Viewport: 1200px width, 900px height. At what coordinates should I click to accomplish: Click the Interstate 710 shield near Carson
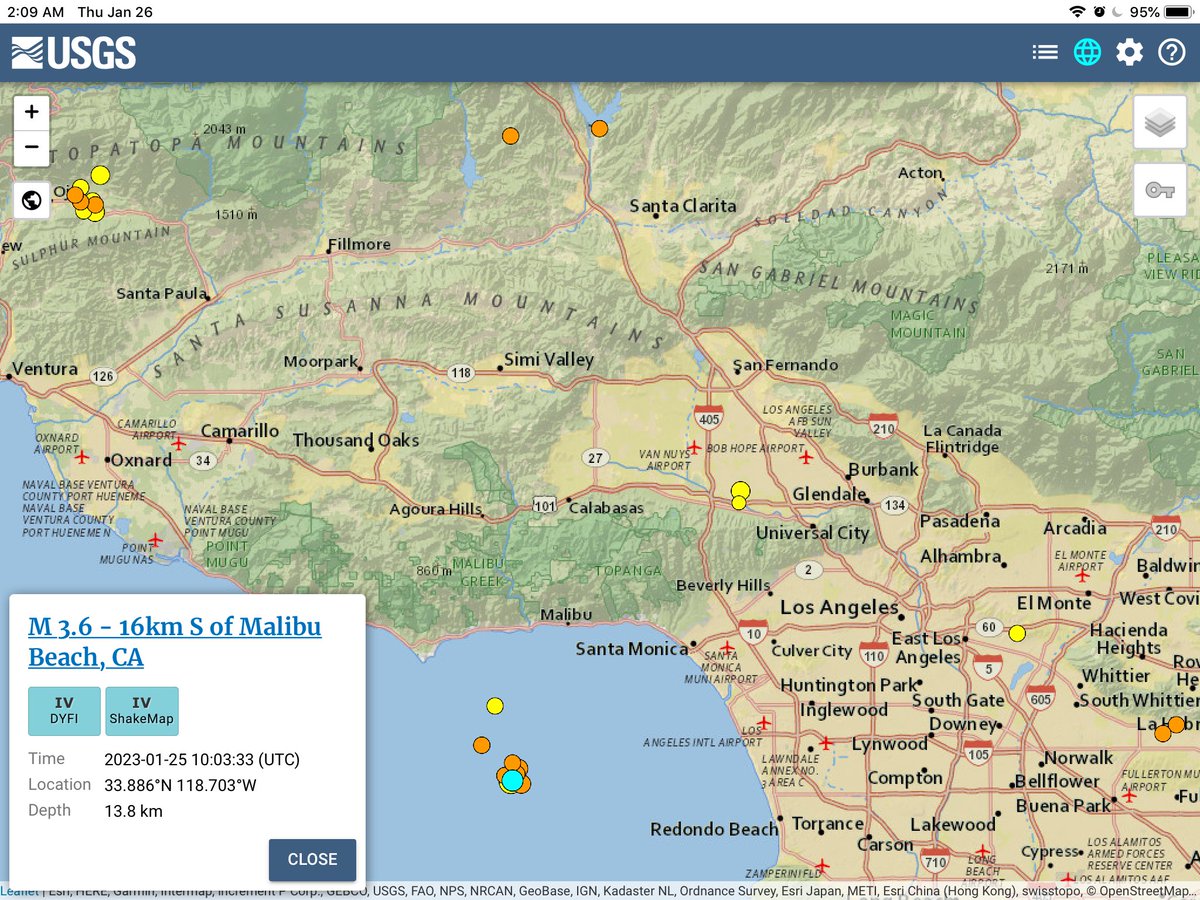pyautogui.click(x=936, y=860)
